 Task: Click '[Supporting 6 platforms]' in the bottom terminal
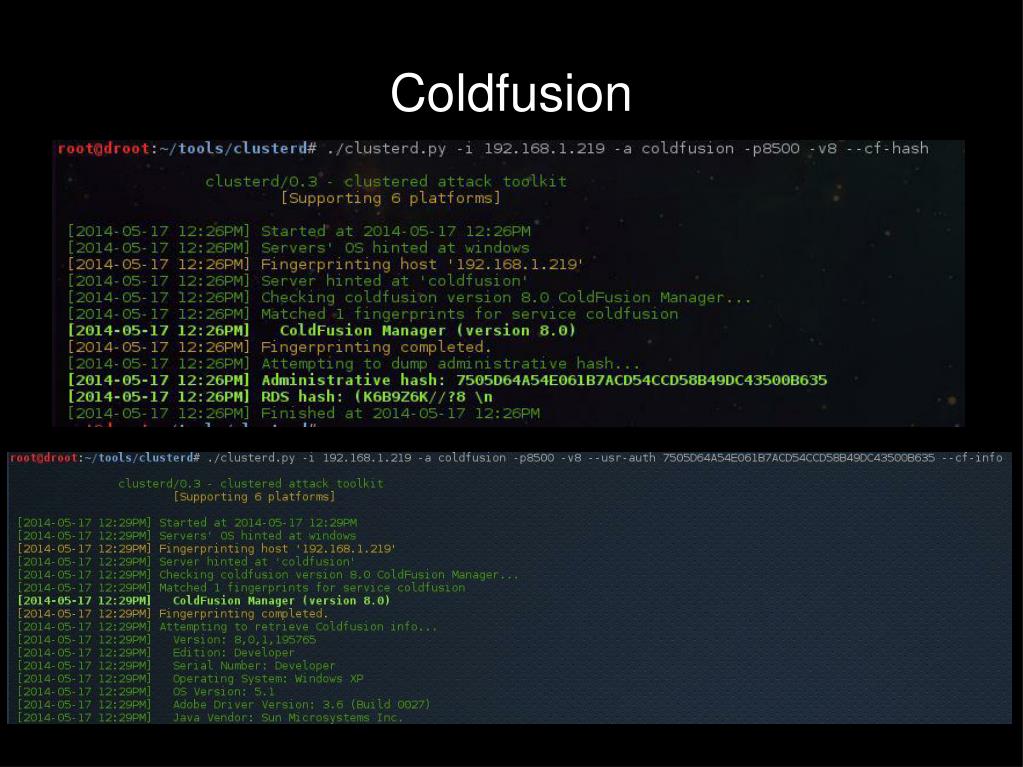point(254,497)
